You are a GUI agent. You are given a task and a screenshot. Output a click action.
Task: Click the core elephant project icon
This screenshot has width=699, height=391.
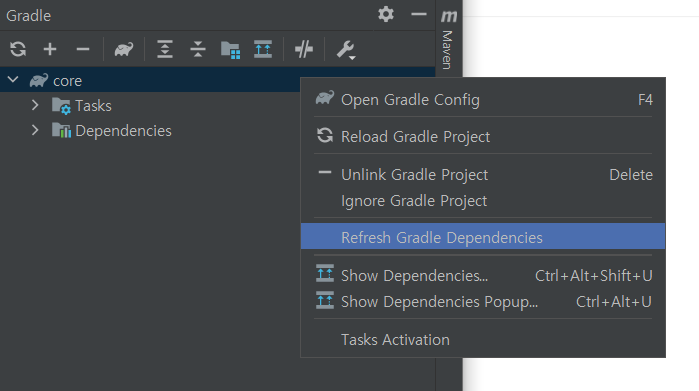39,80
